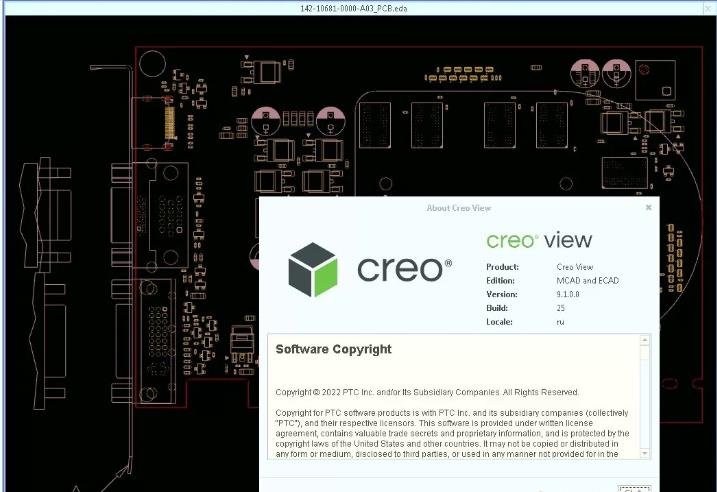Click the green cube Creo logo
This screenshot has height=492, width=717.
coord(313,270)
